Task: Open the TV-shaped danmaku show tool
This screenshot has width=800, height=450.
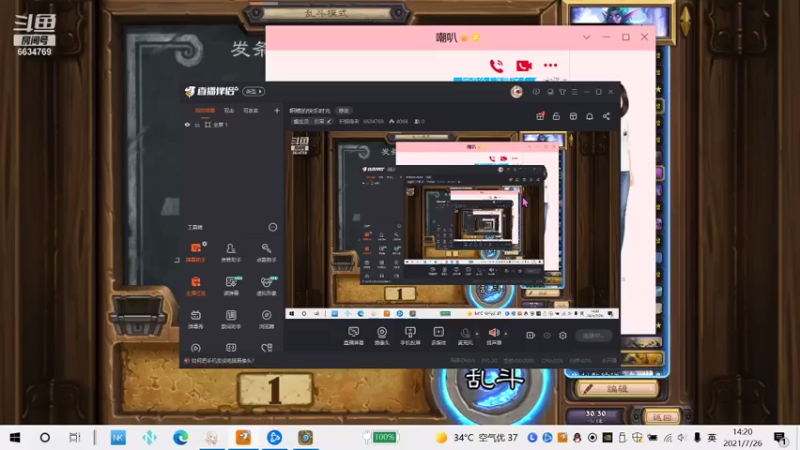Action: pyautogui.click(x=195, y=319)
